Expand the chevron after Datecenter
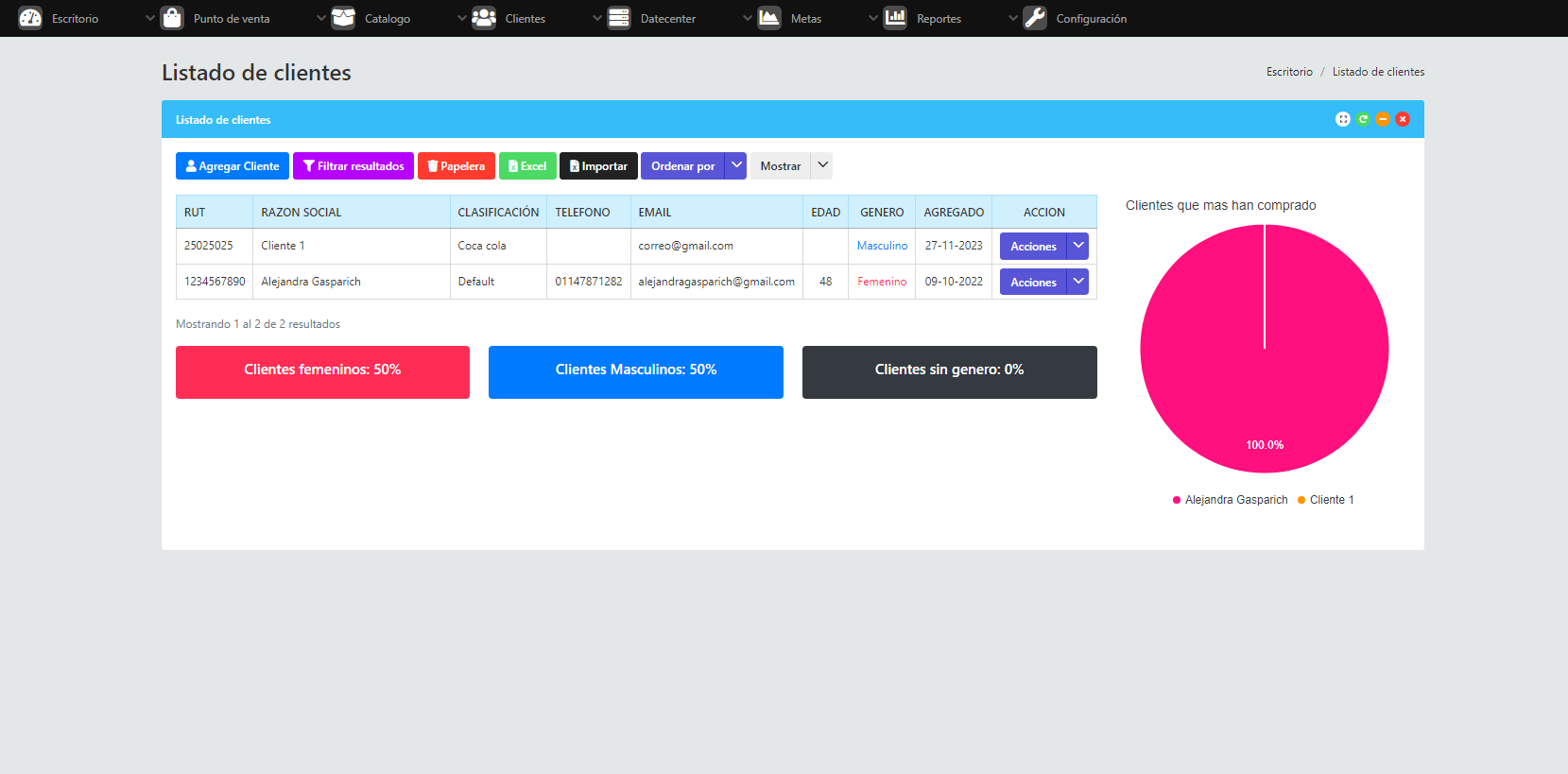Viewport: 1568px width, 774px height. 748,18
